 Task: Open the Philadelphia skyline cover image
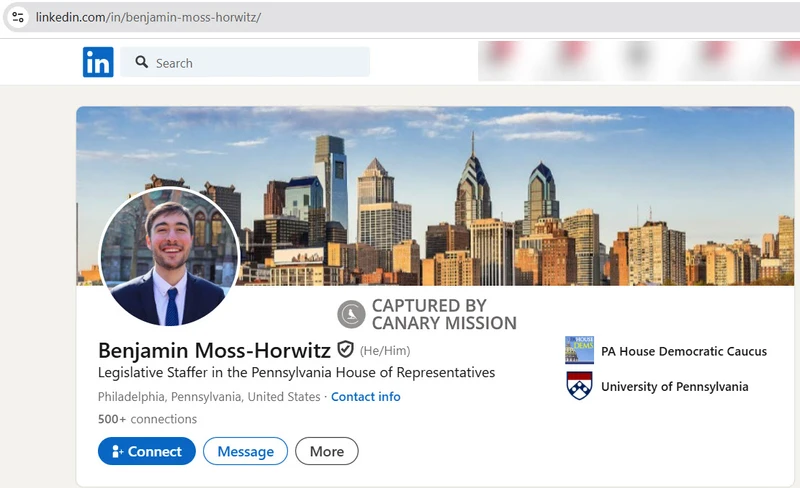435,196
